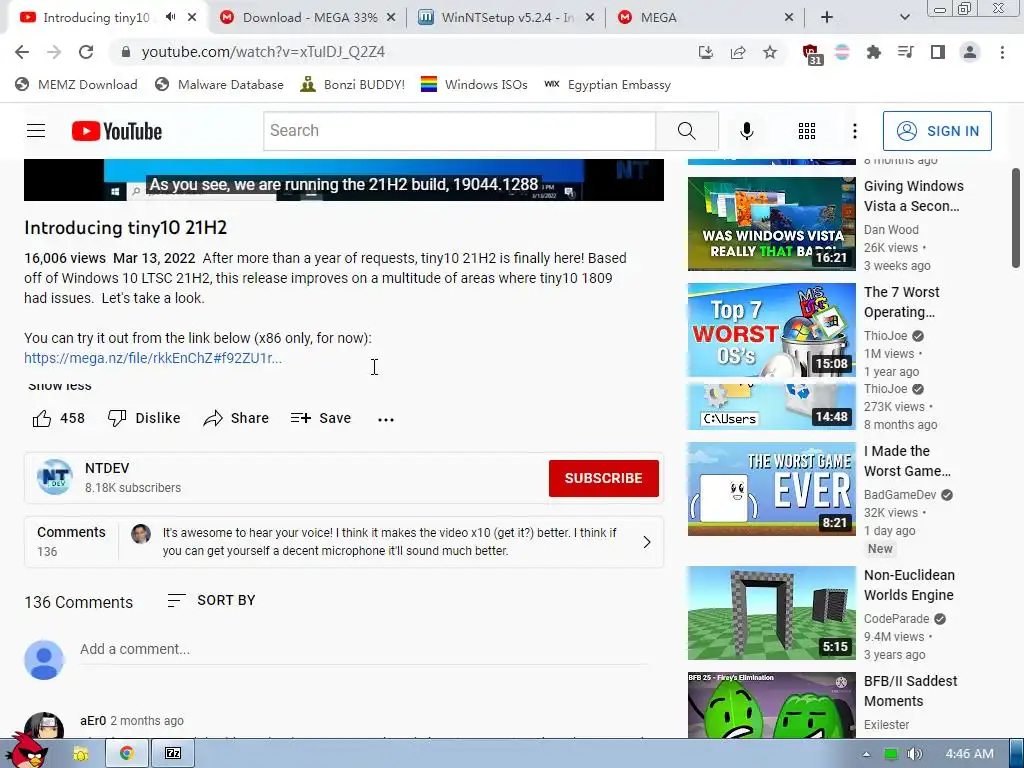Click the Add a comment field
The height and width of the screenshot is (768, 1024).
tap(364, 649)
